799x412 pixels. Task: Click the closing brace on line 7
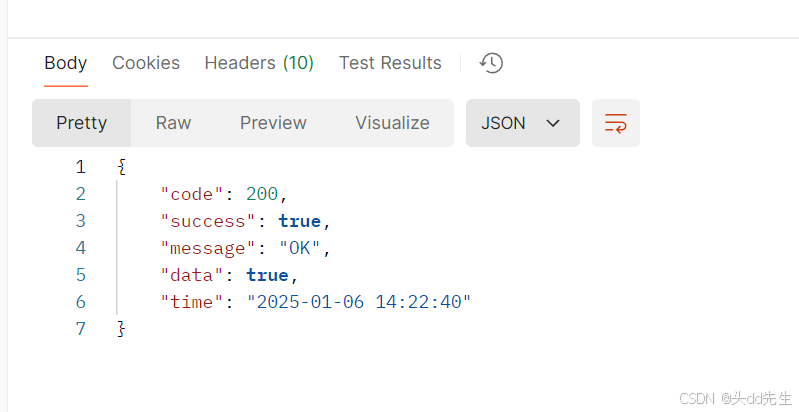(x=121, y=329)
